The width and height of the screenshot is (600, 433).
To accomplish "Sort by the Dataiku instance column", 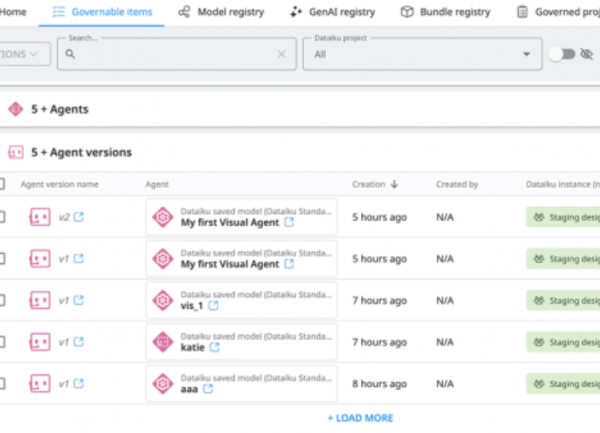I will point(562,184).
